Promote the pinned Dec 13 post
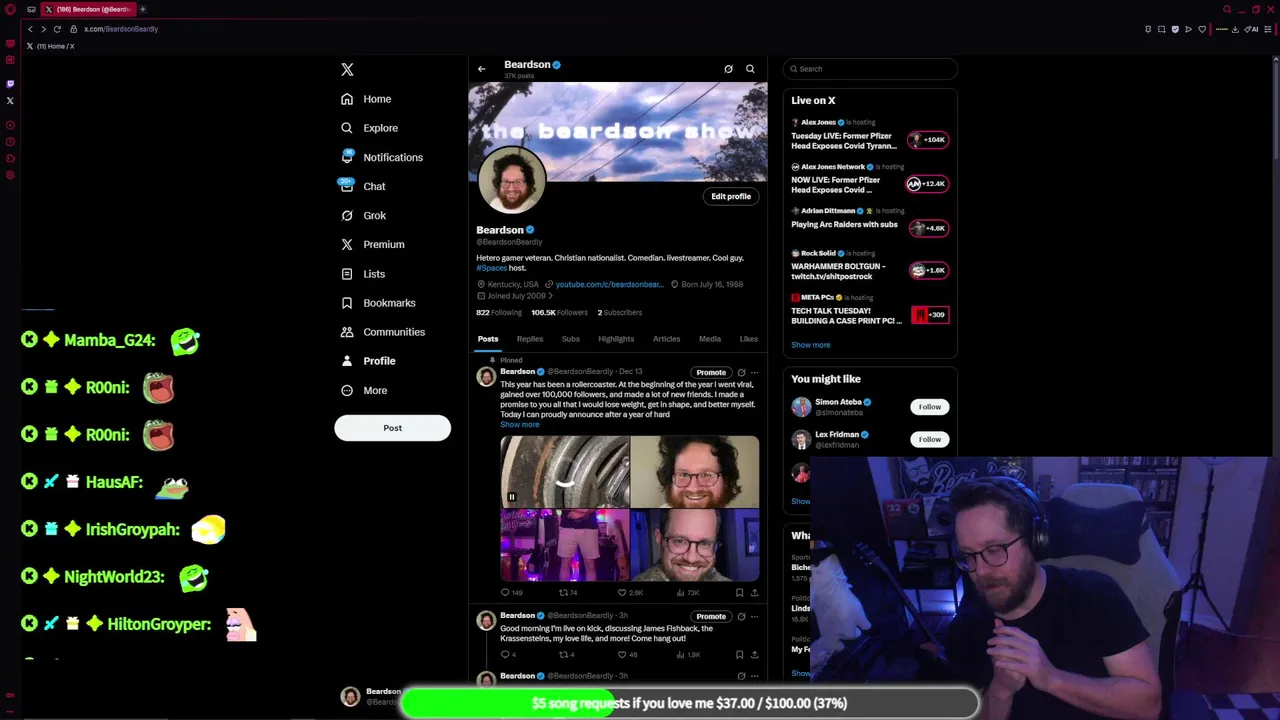 711,372
